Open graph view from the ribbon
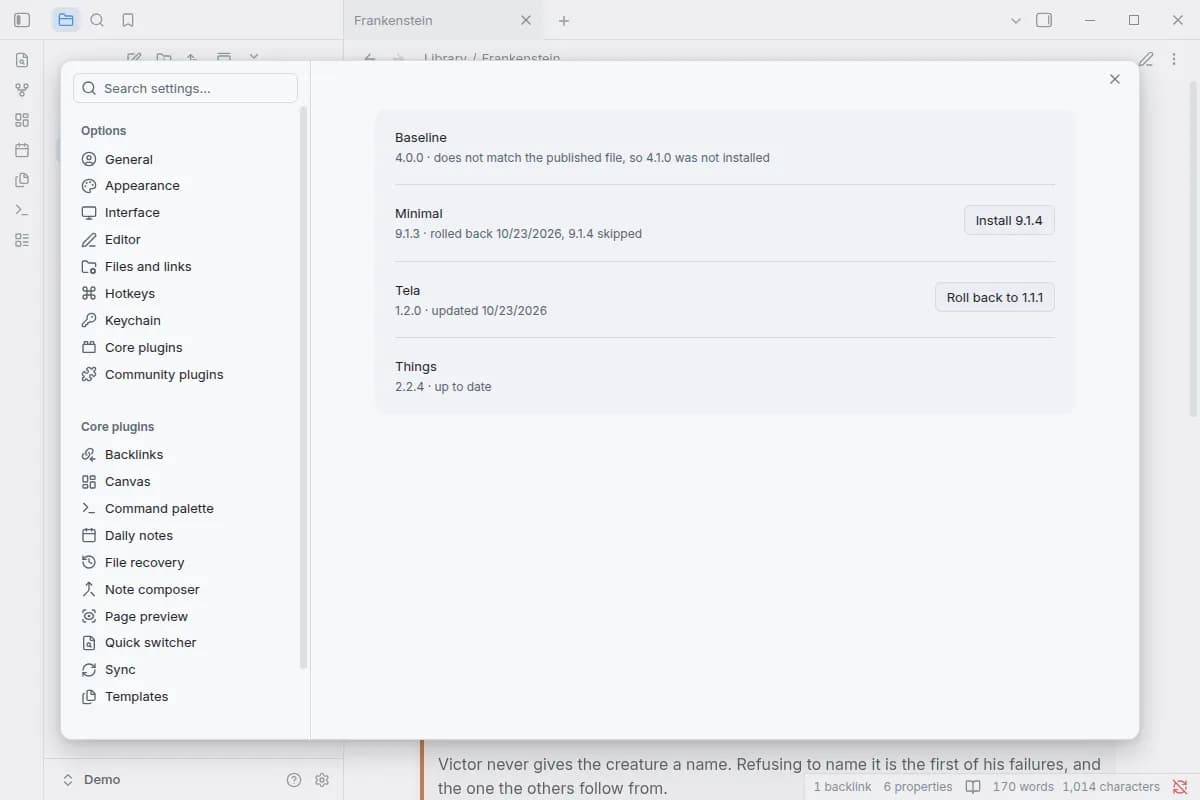This screenshot has width=1200, height=800. pos(22,90)
